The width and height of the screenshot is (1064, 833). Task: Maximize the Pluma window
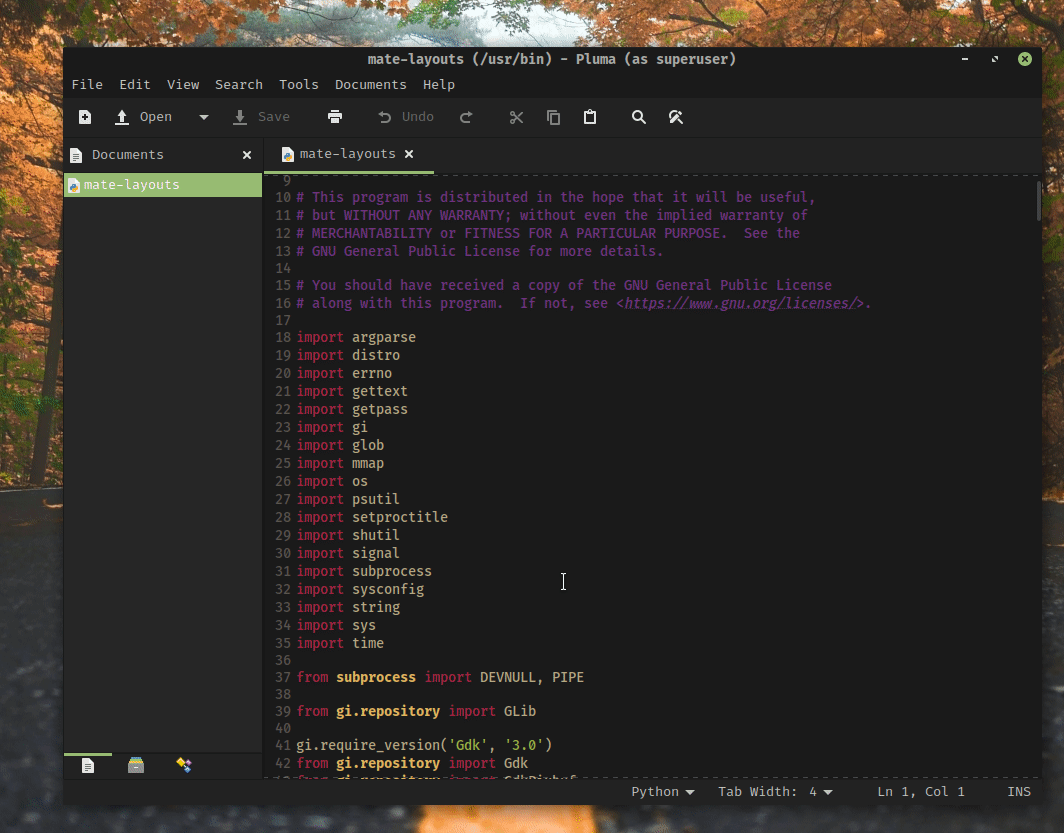995,59
